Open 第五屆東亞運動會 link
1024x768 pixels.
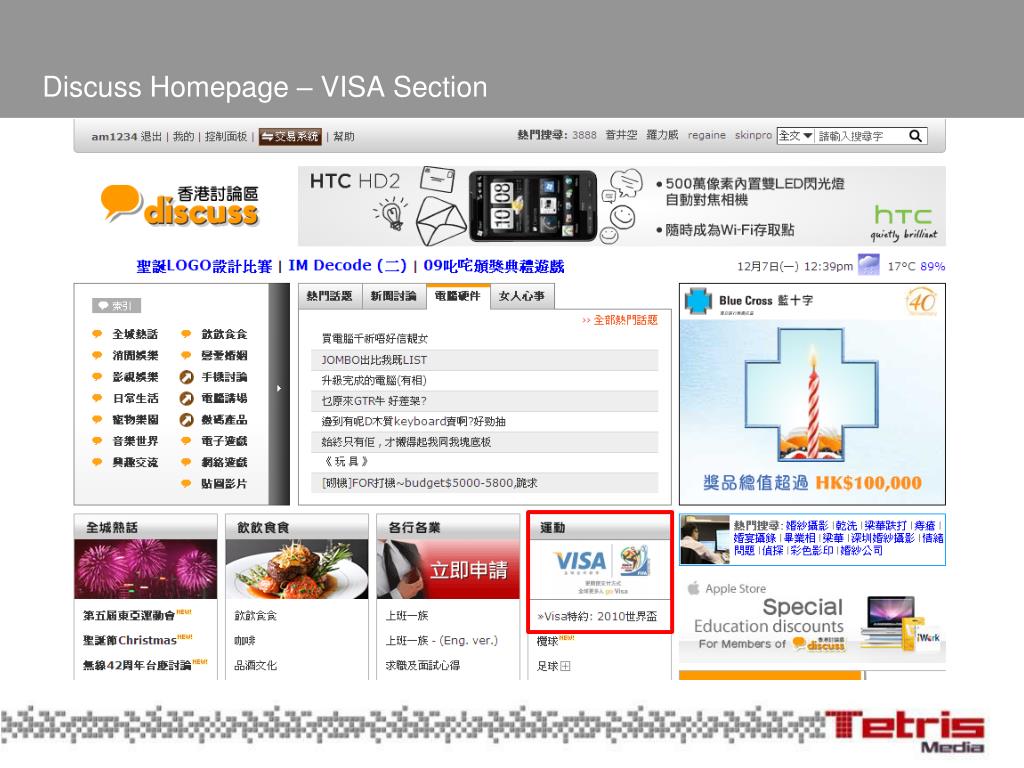coord(129,615)
